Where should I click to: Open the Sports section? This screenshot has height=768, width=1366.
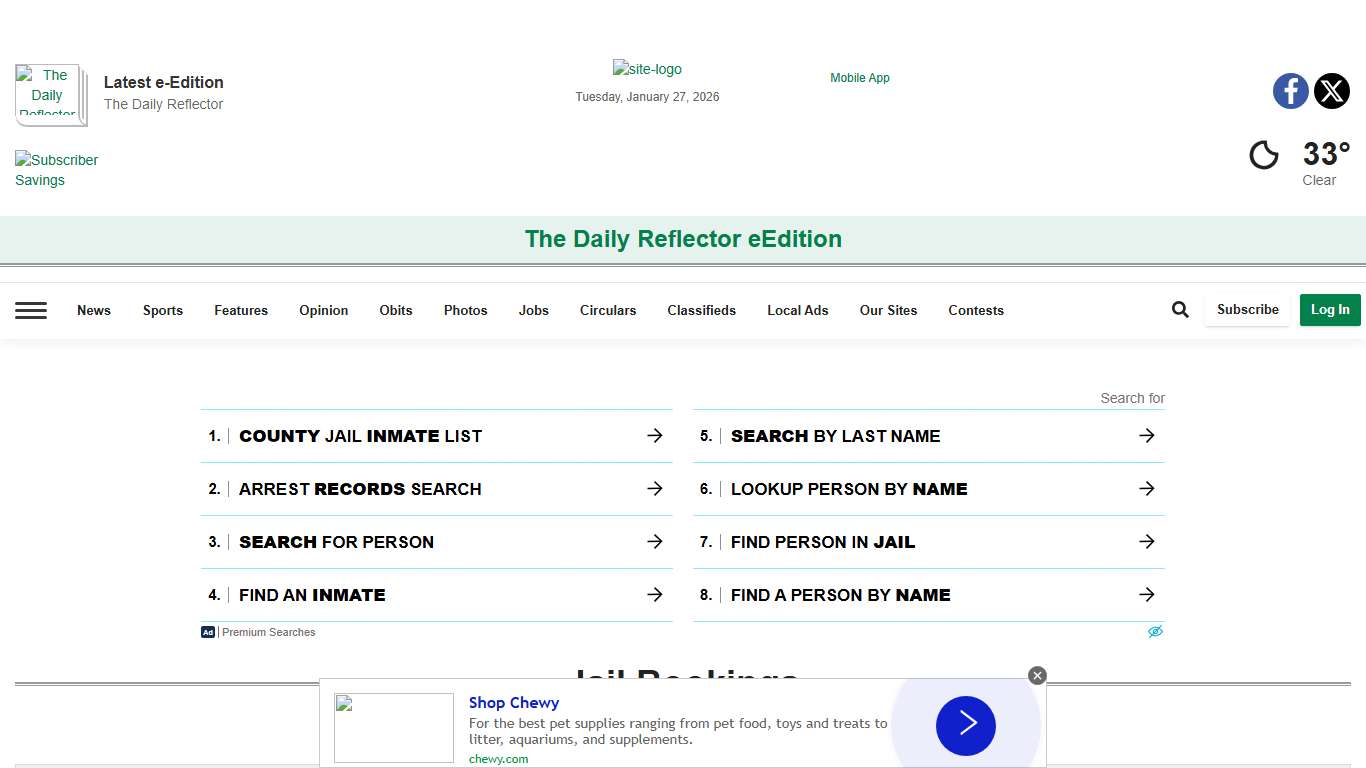162,310
